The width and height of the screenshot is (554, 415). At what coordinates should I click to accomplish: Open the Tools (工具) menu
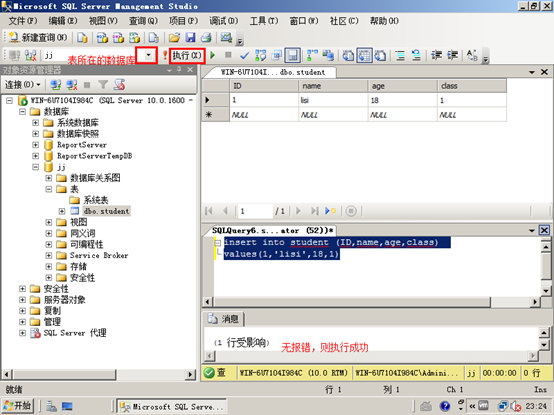click(264, 21)
